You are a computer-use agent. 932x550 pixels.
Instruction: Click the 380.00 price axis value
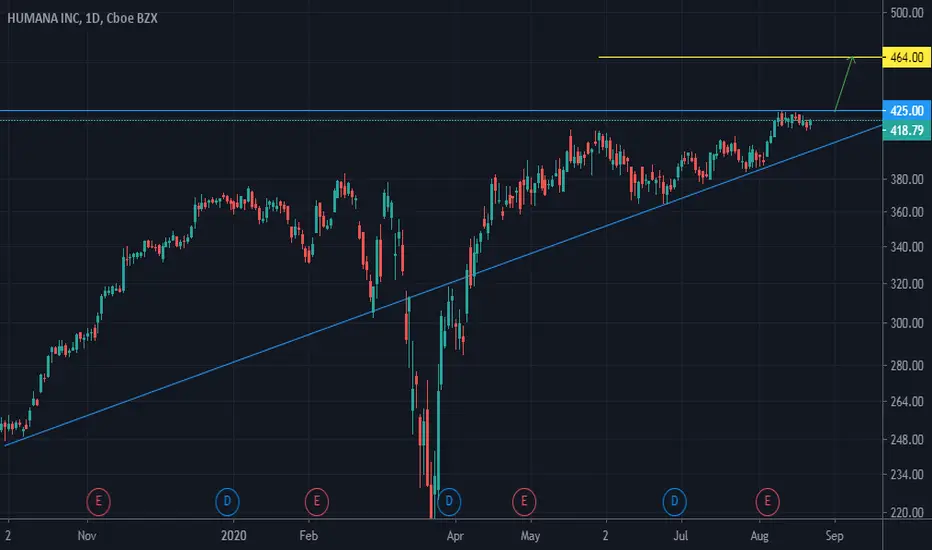[906, 179]
